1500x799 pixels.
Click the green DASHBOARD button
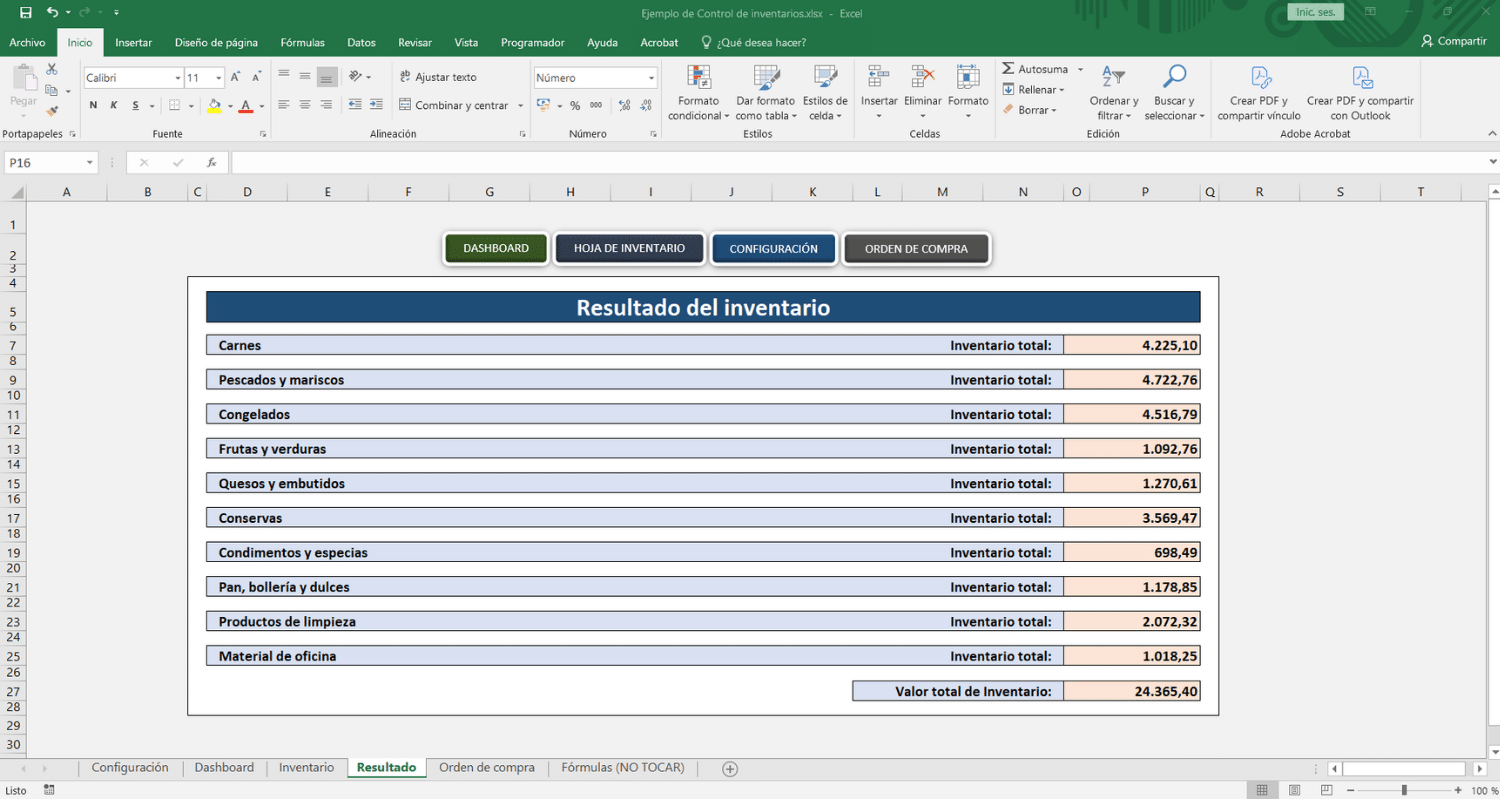pos(496,248)
